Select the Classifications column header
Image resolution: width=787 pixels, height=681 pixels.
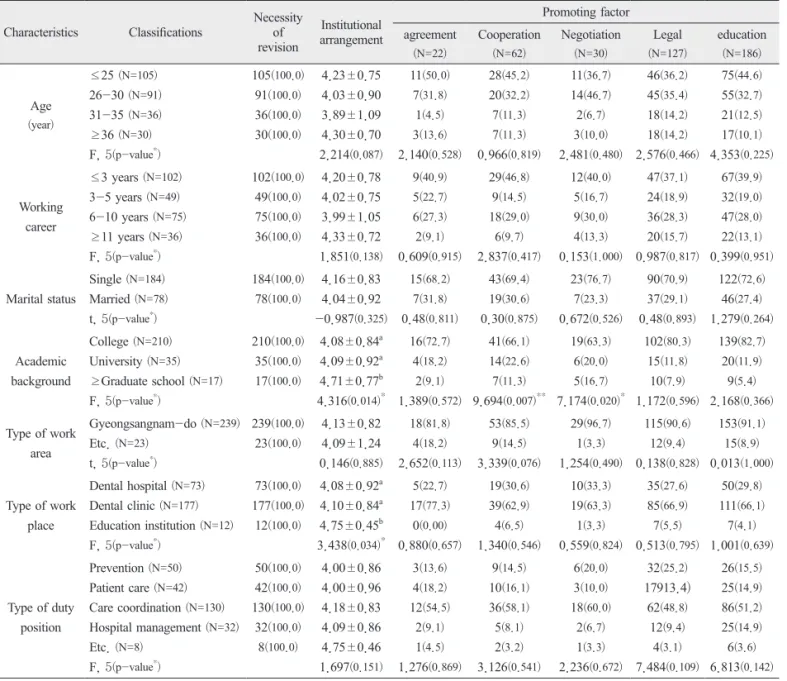(165, 33)
